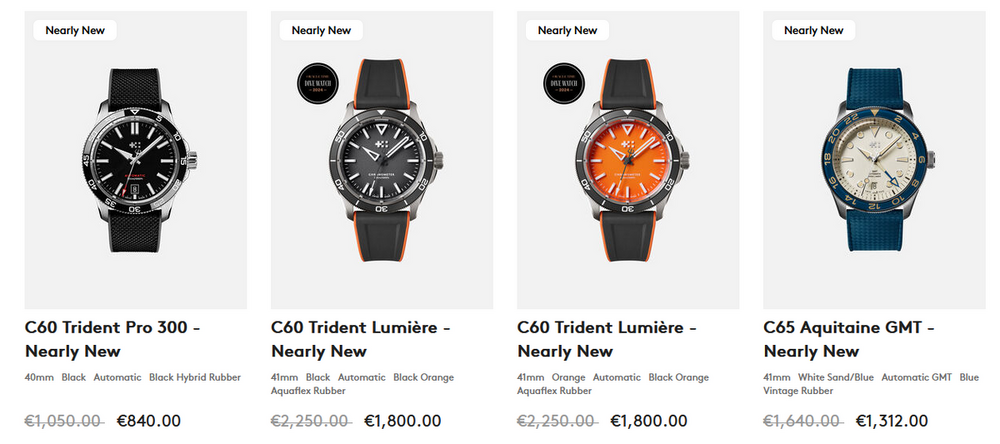Click the struck-through €1,640.00 original price
The height and width of the screenshot is (444, 1000).
[803, 421]
